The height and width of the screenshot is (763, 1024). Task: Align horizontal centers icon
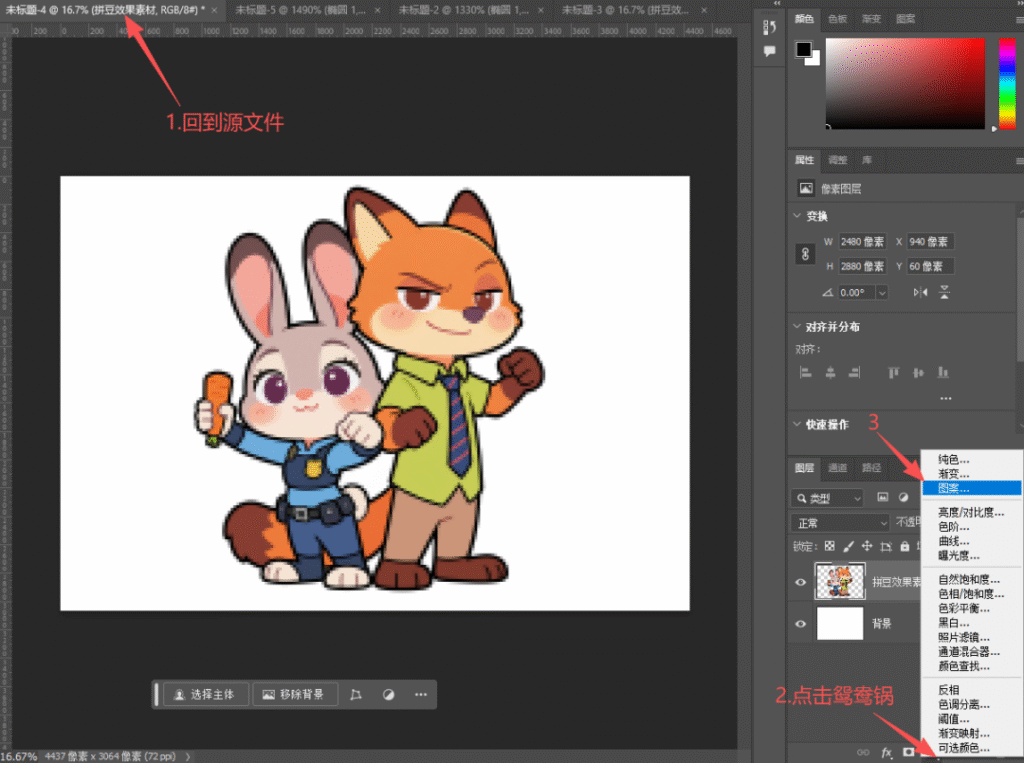coord(830,372)
